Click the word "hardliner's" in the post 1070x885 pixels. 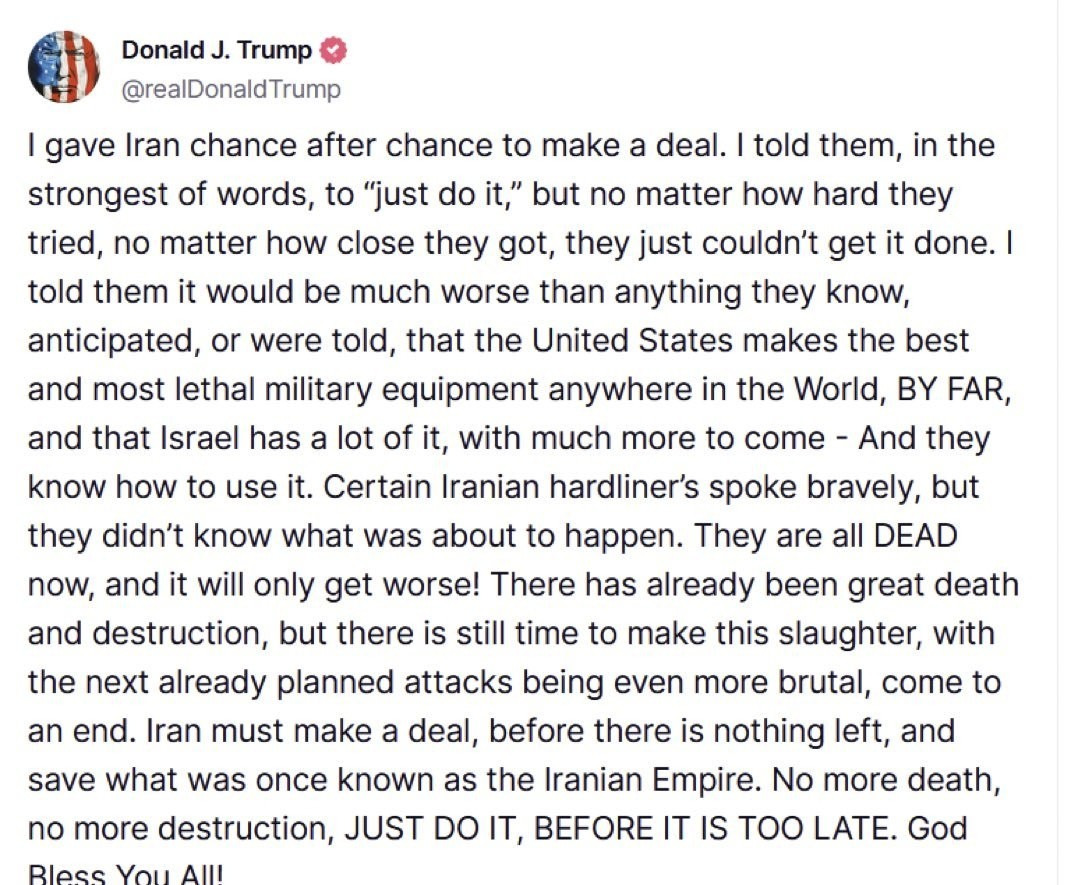tap(624, 487)
